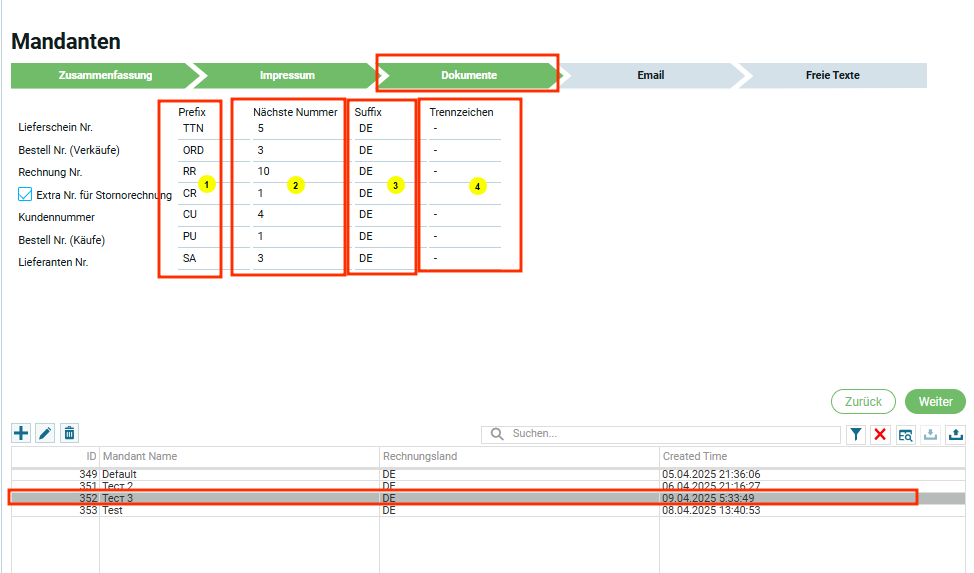The height and width of the screenshot is (573, 974).
Task: Open the Freie Texte step
Action: (x=832, y=75)
